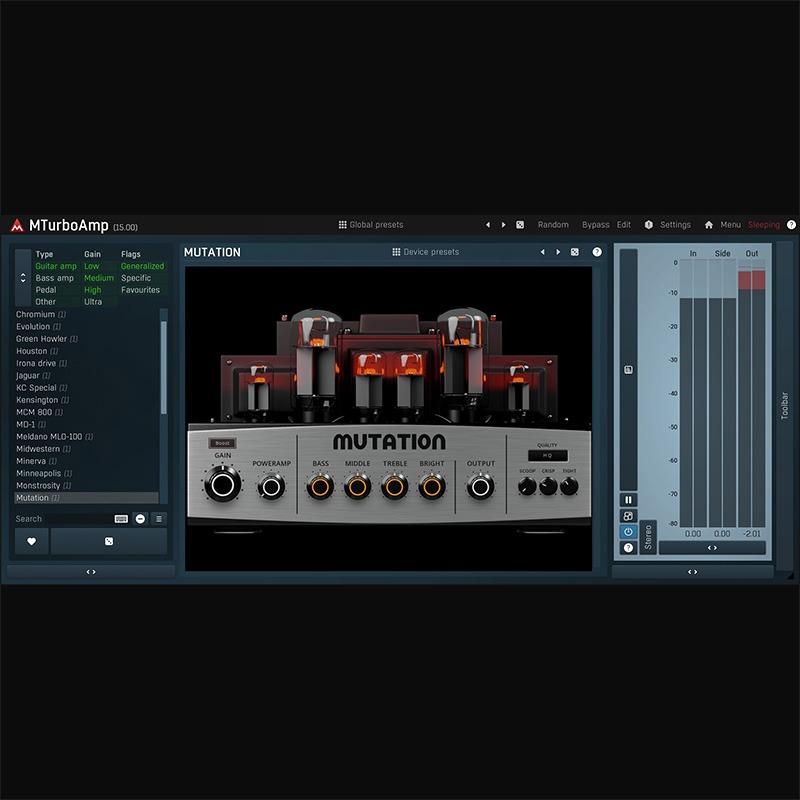Select previous device preset arrow
The image size is (800, 800).
[542, 252]
